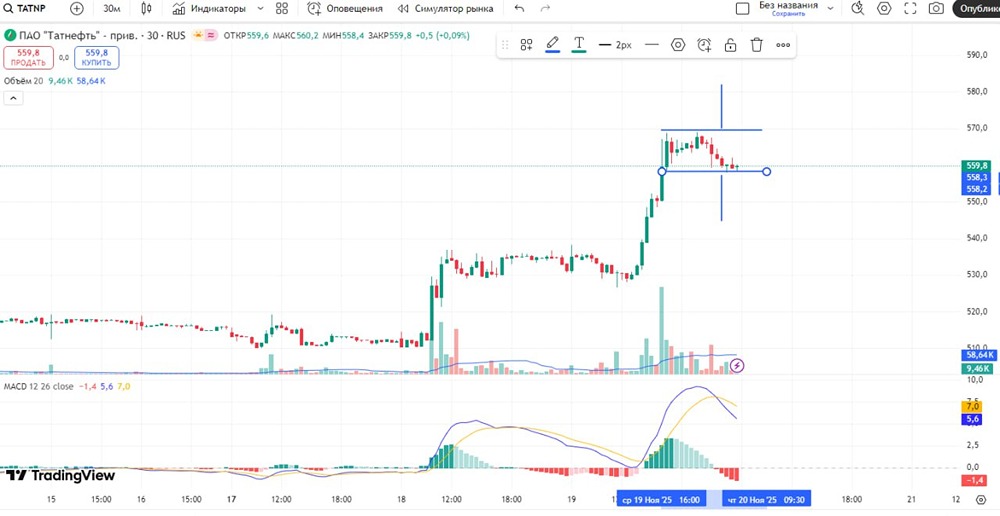This screenshot has width=1000, height=516.
Task: Select the MACD 12 26 close legend
Action: tap(38, 387)
